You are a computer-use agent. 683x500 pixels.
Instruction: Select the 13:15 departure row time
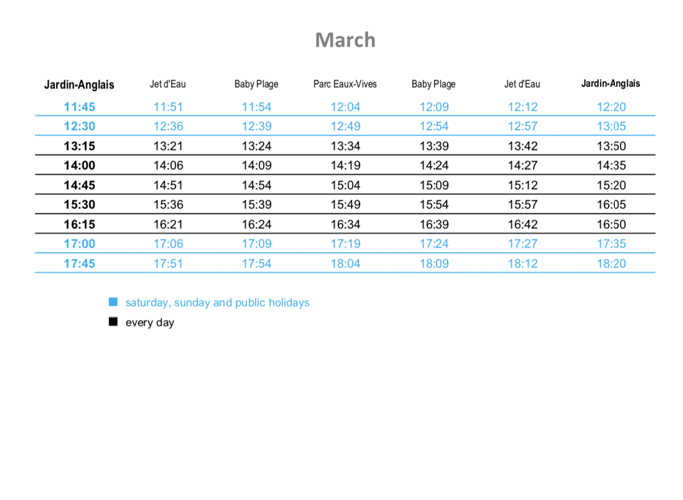79,146
